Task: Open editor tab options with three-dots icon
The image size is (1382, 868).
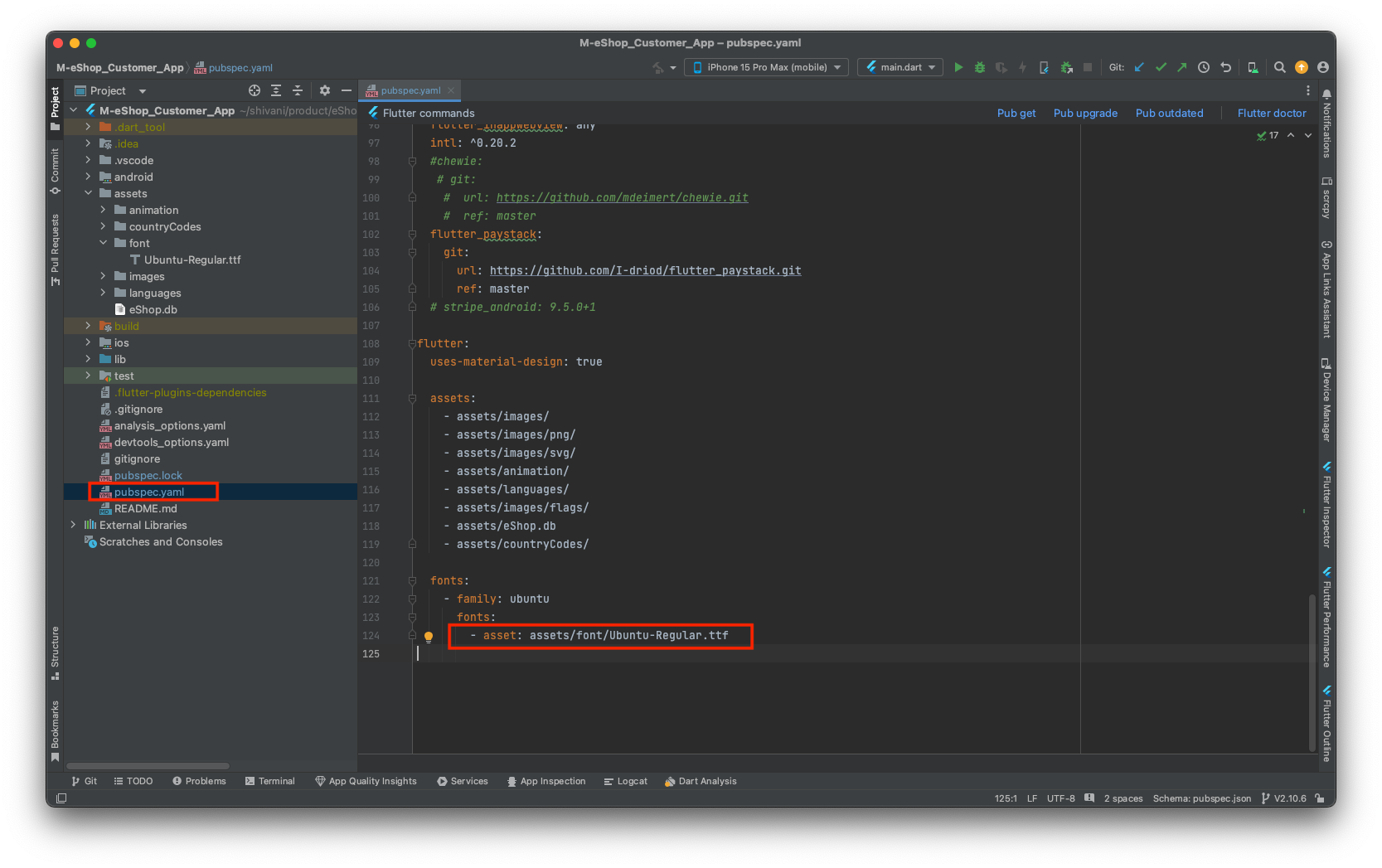Action: tap(1308, 90)
